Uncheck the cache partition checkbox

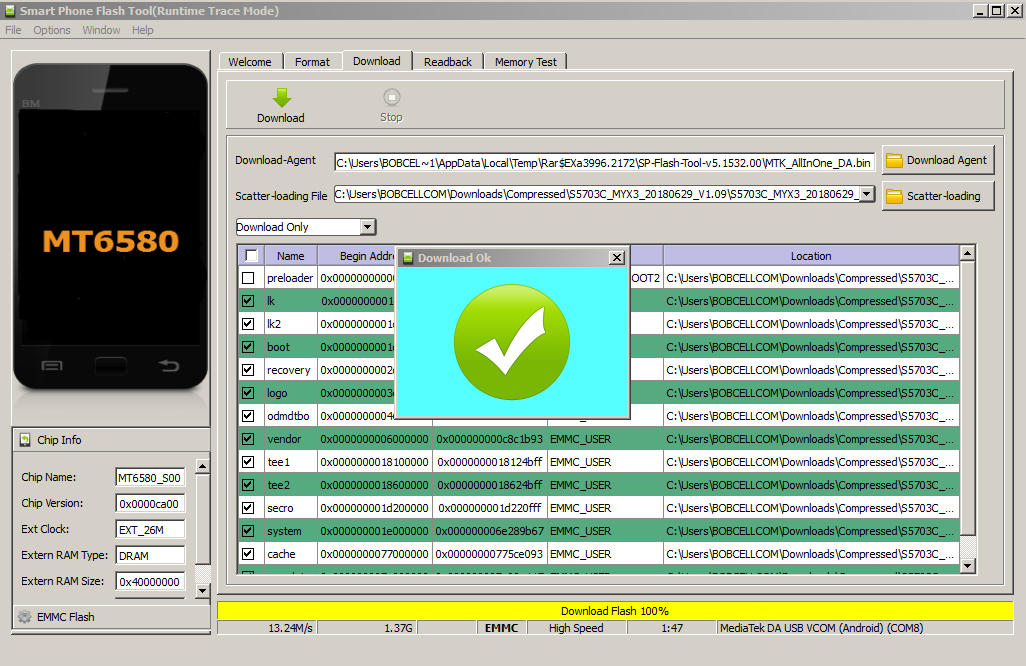pos(248,553)
